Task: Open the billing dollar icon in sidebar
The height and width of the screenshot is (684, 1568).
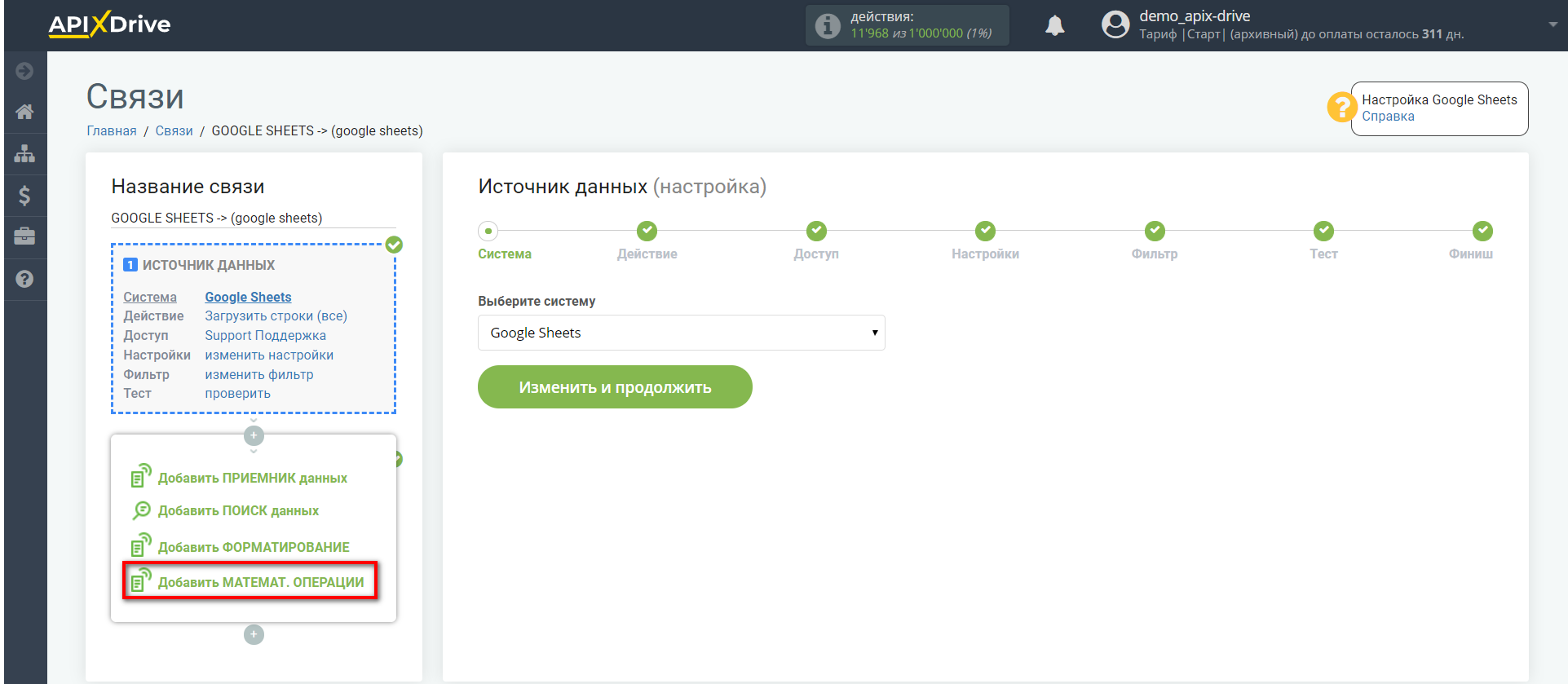Action: tap(24, 196)
